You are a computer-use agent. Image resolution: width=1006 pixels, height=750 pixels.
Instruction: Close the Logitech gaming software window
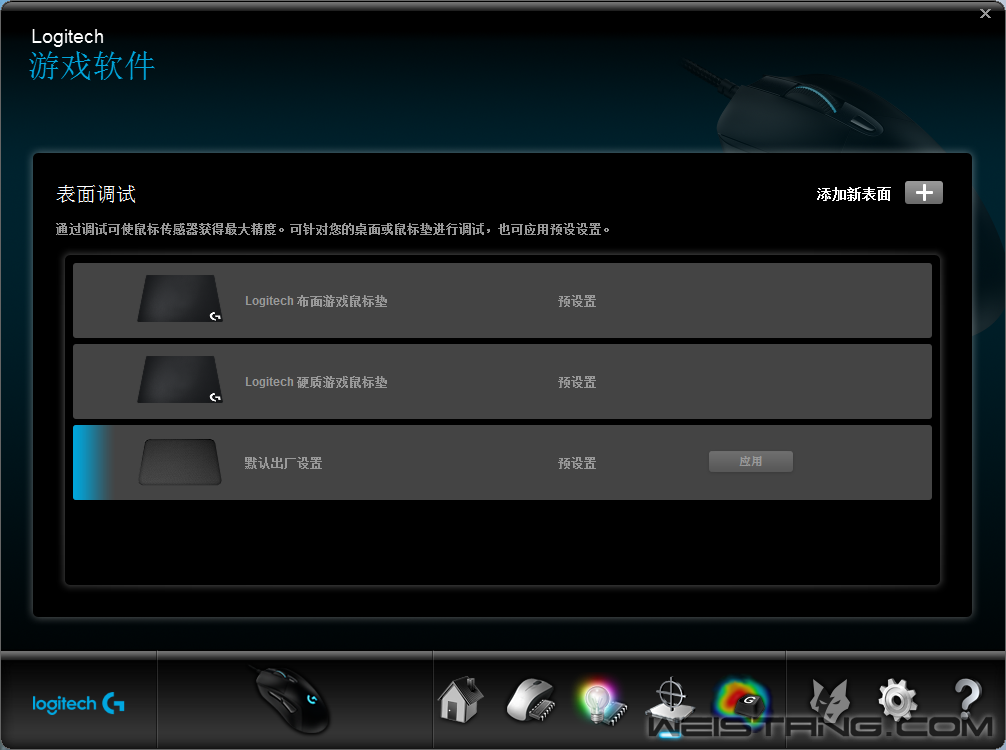click(985, 13)
